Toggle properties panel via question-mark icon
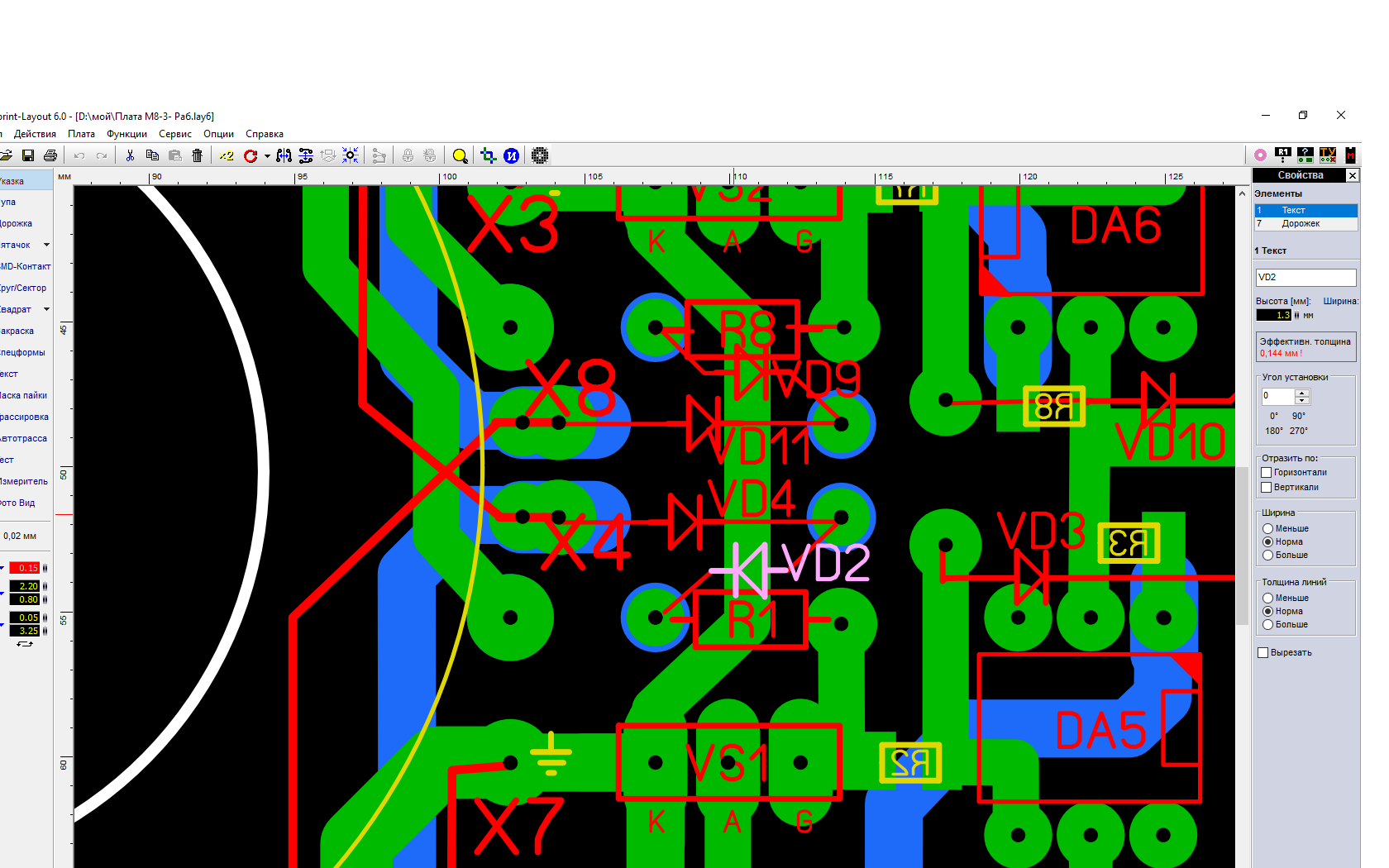The height and width of the screenshot is (868, 1389). (x=1305, y=155)
